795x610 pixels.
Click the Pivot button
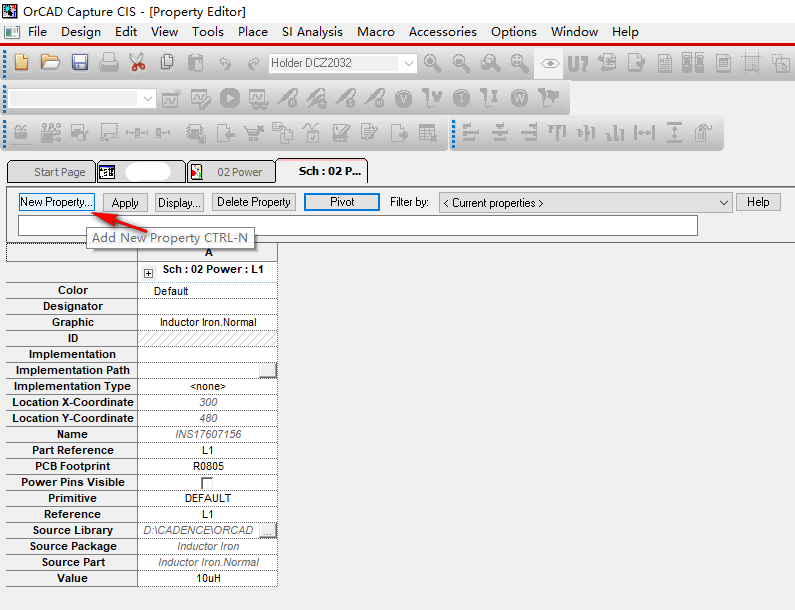342,202
